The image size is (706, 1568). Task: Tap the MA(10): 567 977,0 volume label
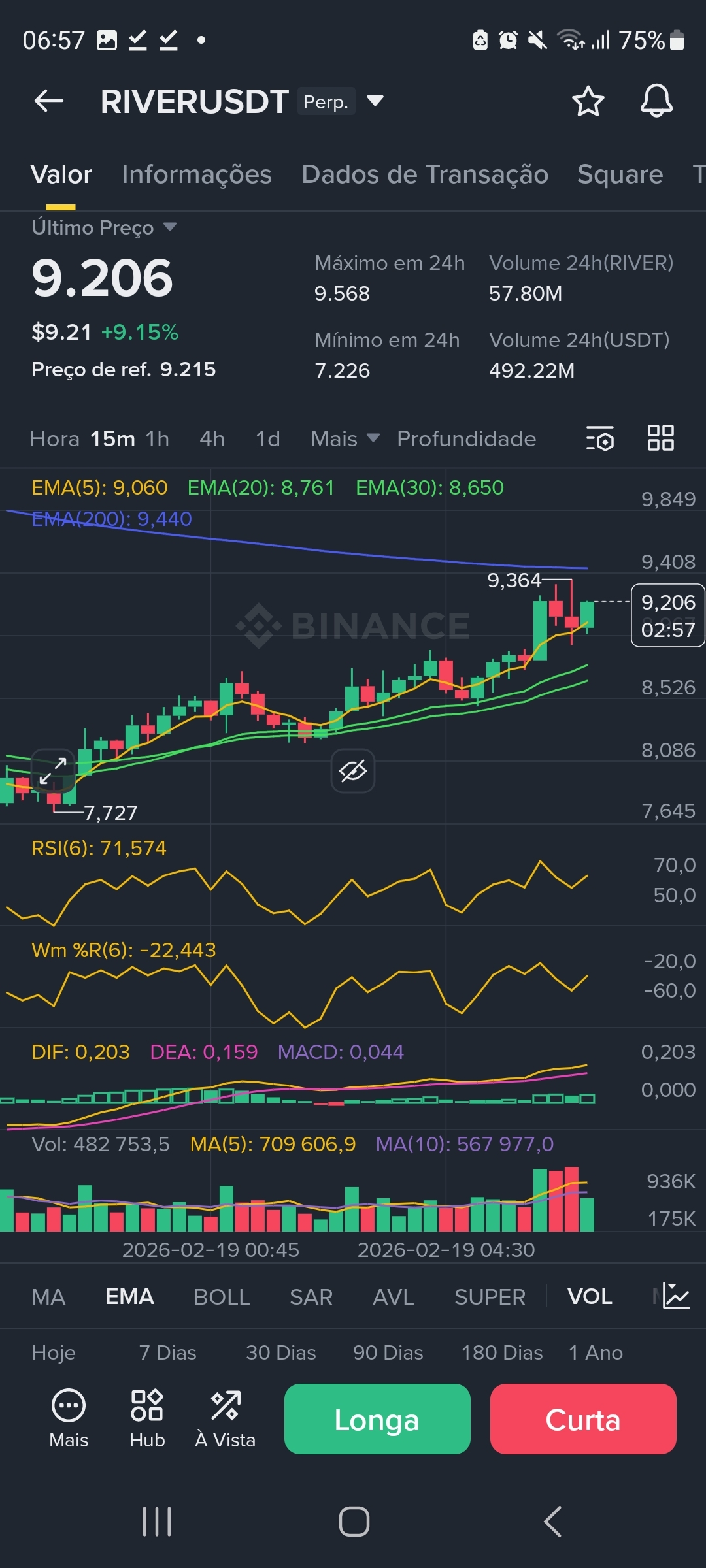coord(465,1144)
